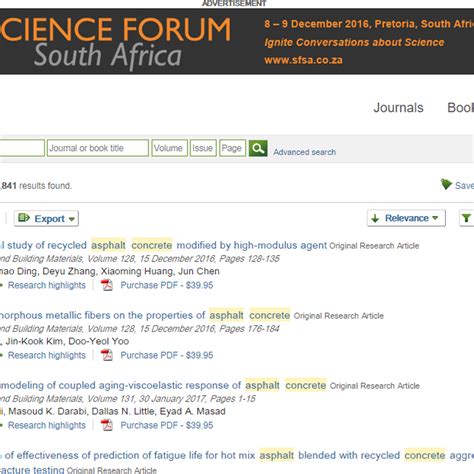The height and width of the screenshot is (474, 474).
Task: Show Research highlights for Pages 1-15 article
Action: tap(47, 425)
